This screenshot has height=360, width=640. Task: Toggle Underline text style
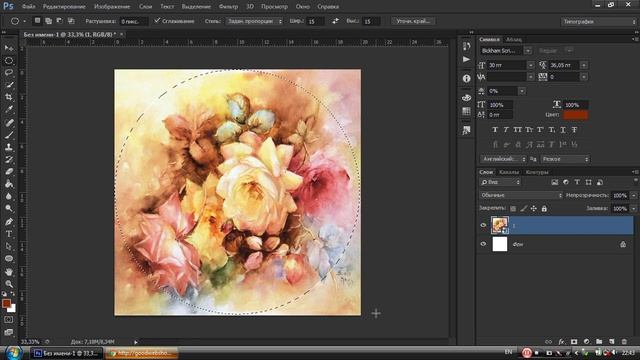pos(563,130)
